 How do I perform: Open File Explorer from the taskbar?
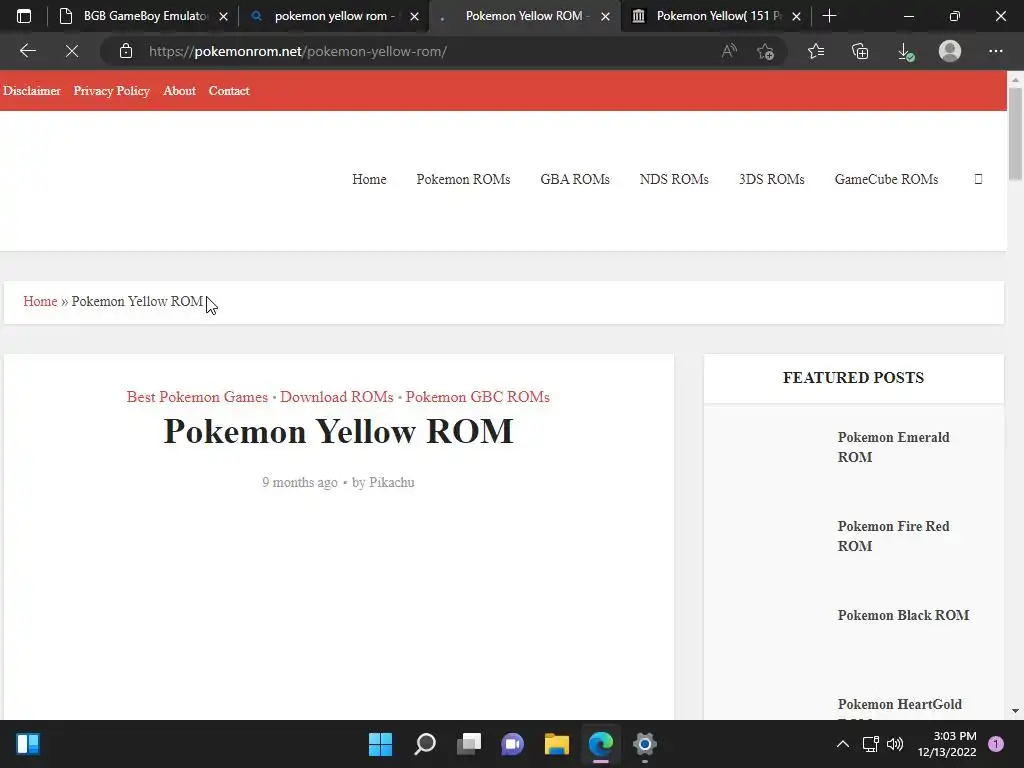tap(557, 744)
